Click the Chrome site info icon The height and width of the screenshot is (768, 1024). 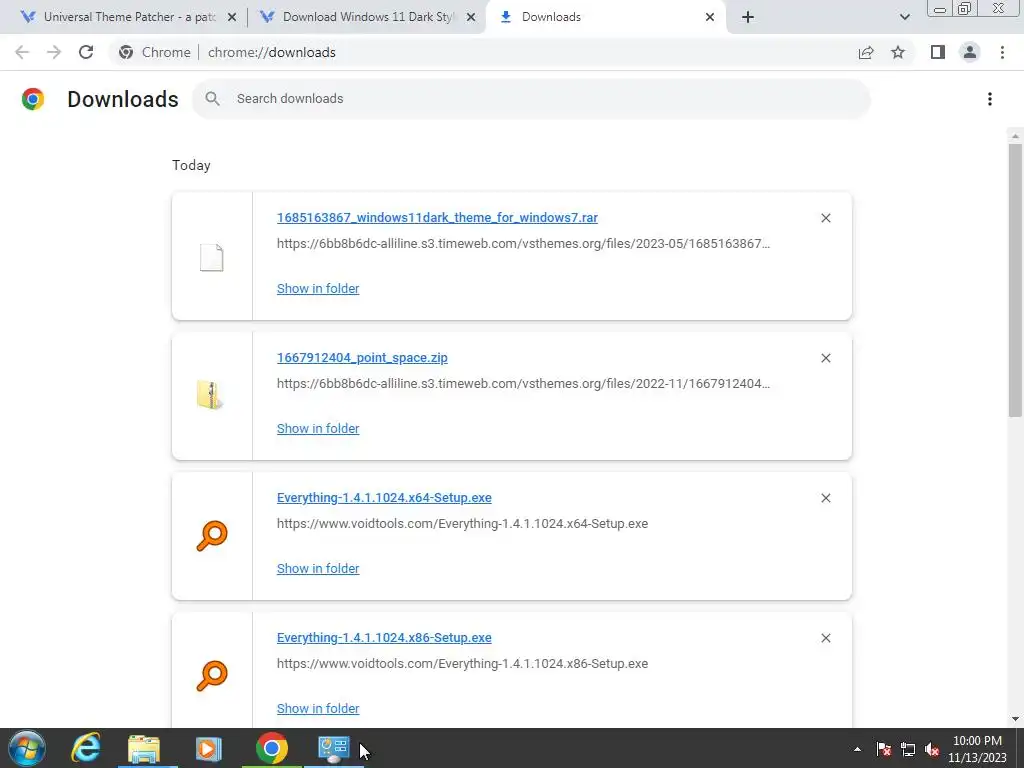(126, 52)
